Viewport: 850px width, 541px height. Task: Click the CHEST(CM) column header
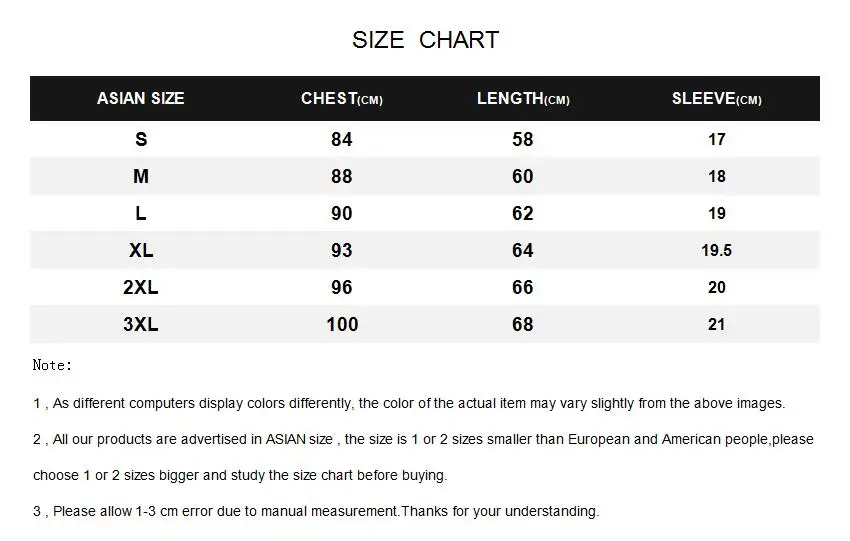(x=342, y=99)
